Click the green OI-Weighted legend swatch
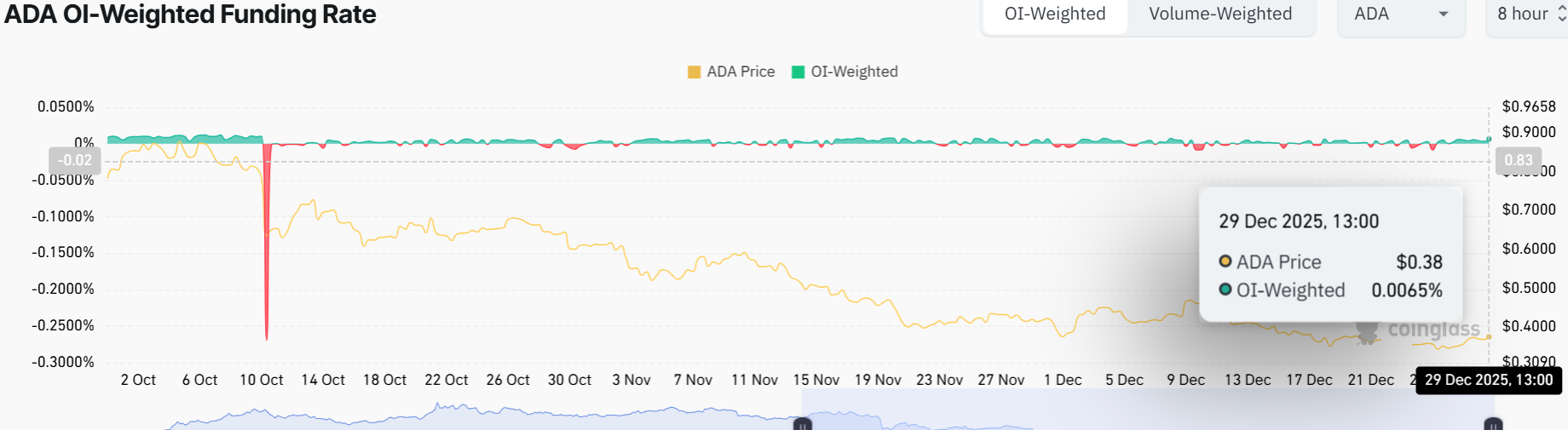Viewport: 1568px width, 430px height. click(x=798, y=72)
